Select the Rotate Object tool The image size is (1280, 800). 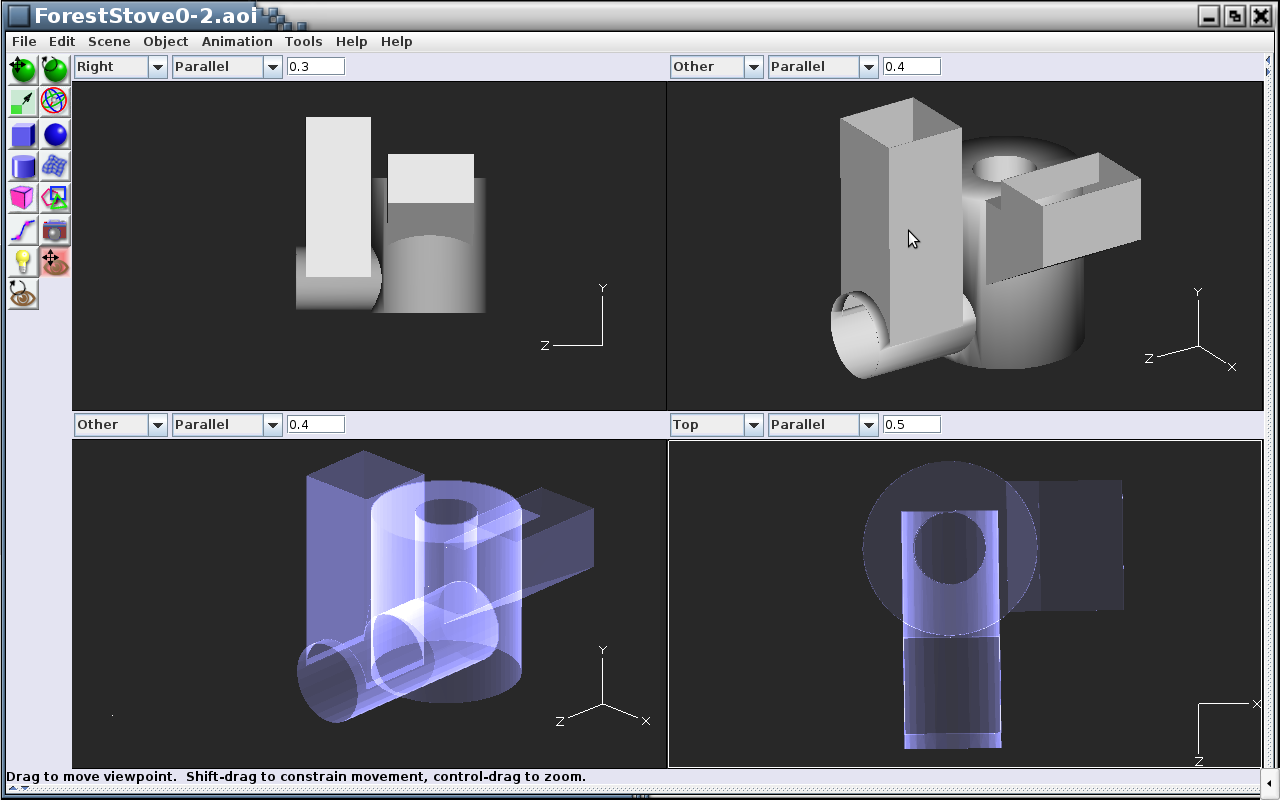(x=55, y=69)
